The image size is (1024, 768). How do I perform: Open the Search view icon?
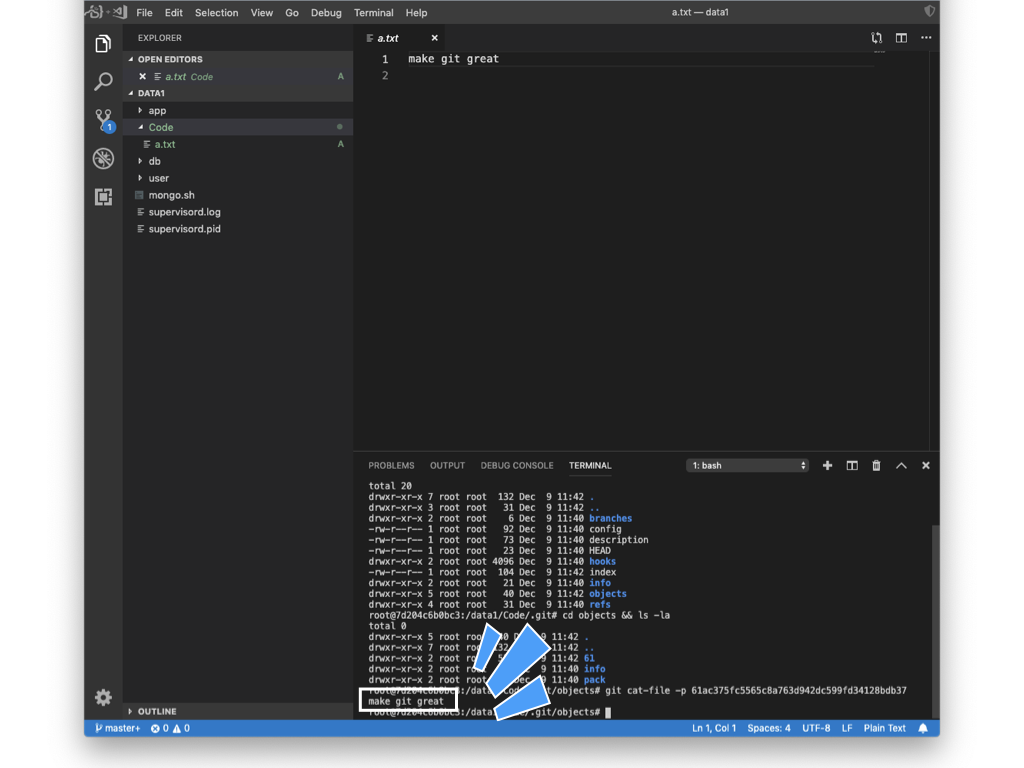pyautogui.click(x=103, y=82)
